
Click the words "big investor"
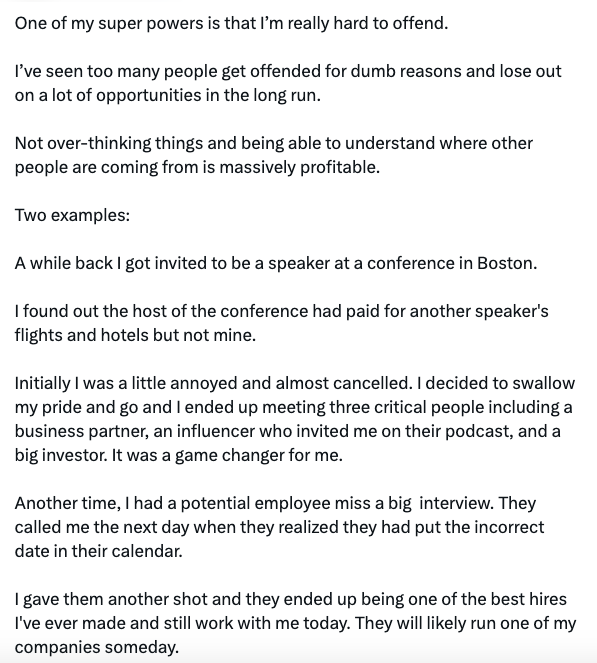click(61, 456)
